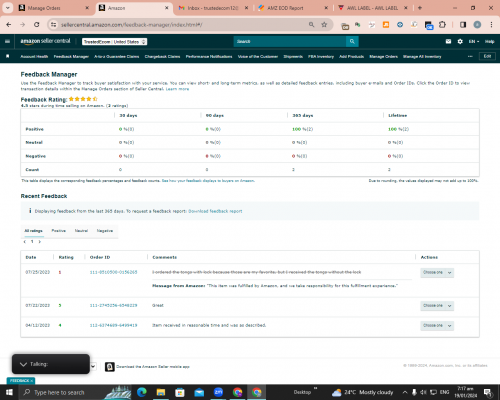Screen dimensions: 500x400
Task: Open Choose one dropdown for the 07/25/2023 feedback
Action: pos(437,273)
